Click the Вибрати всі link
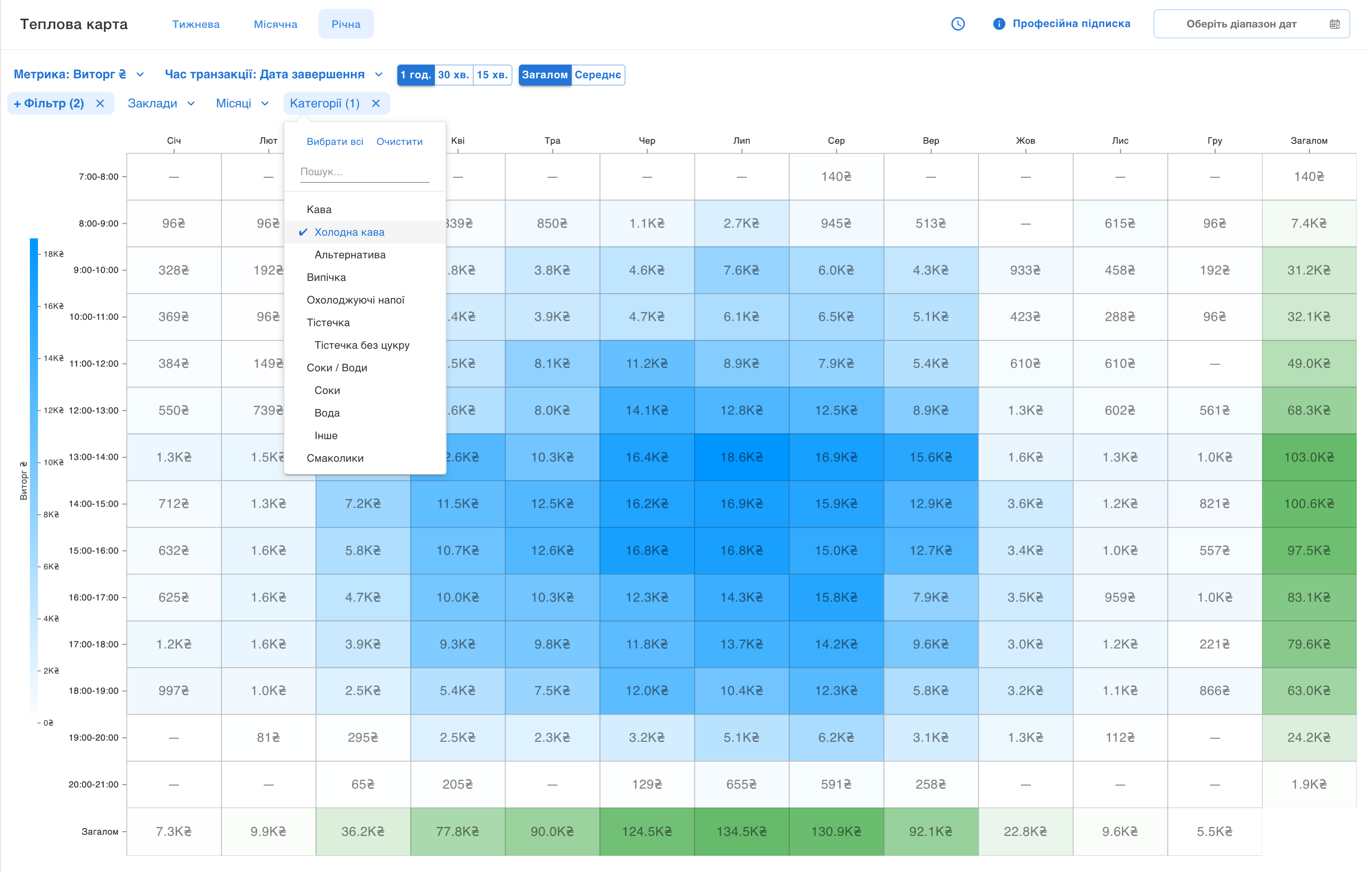The height and width of the screenshot is (871, 1372). click(334, 141)
